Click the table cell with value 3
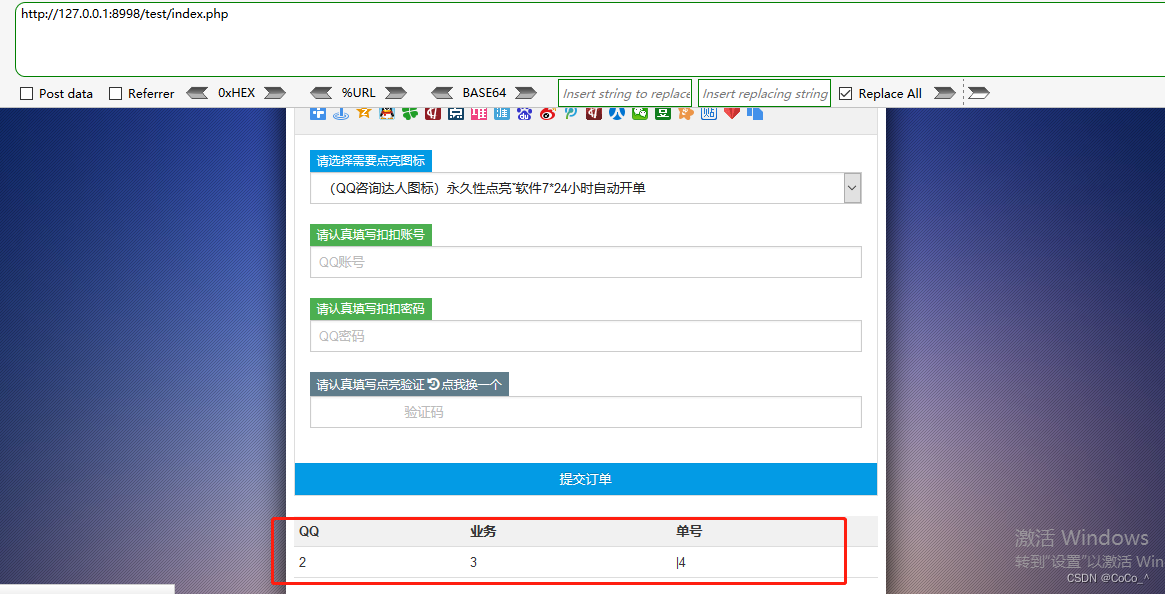This screenshot has width=1165, height=594. click(473, 562)
